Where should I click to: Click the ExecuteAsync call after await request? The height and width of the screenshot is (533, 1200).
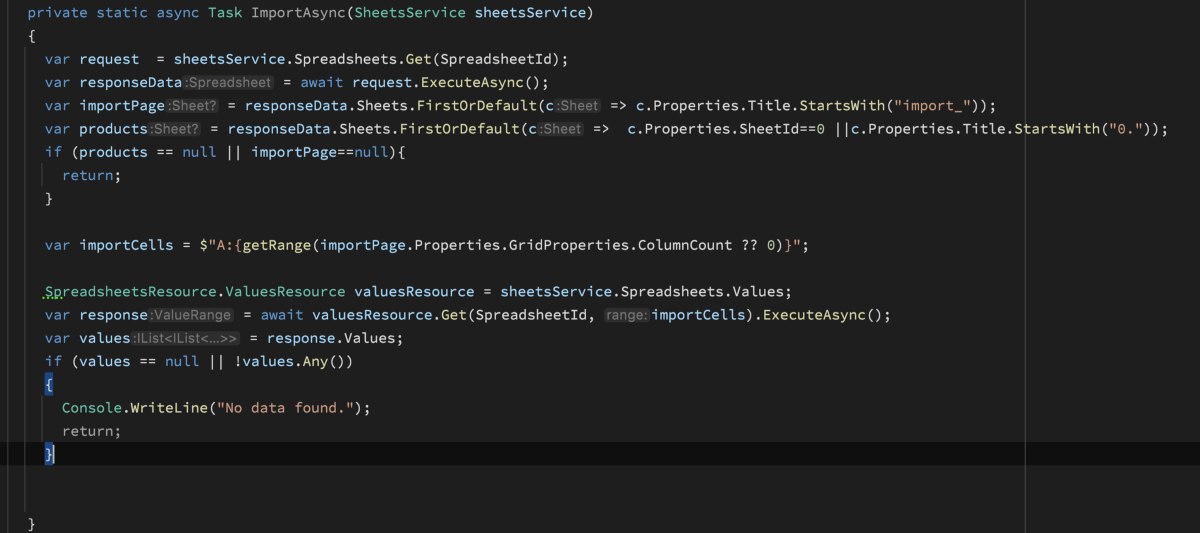tap(472, 82)
